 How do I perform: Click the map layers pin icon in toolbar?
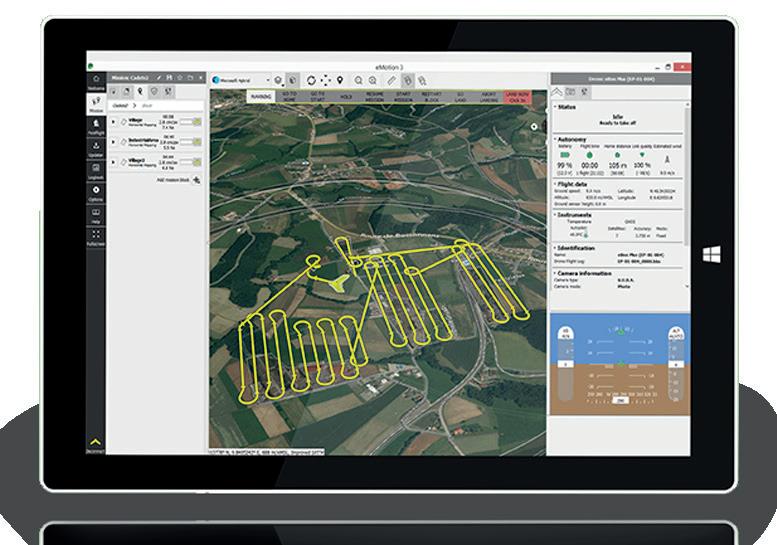(278, 80)
